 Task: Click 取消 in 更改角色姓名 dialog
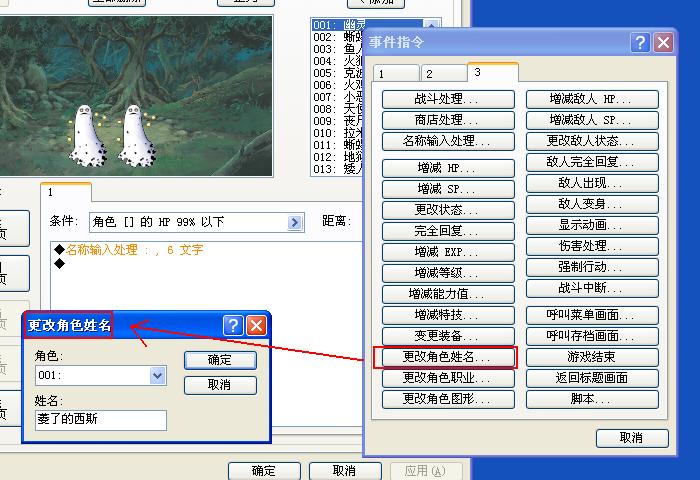[x=220, y=385]
